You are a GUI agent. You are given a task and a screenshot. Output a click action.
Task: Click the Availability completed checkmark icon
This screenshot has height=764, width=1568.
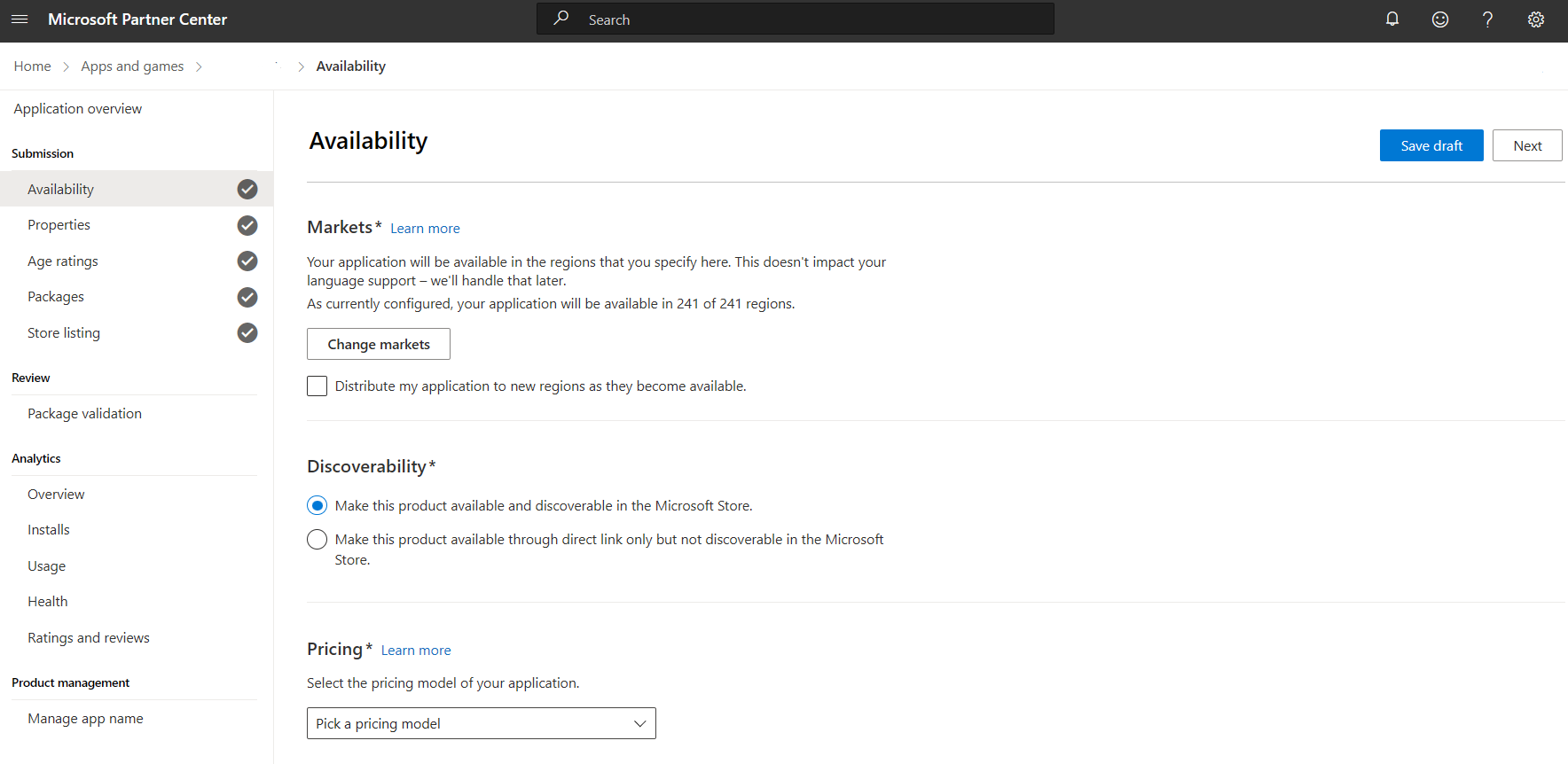click(x=247, y=189)
